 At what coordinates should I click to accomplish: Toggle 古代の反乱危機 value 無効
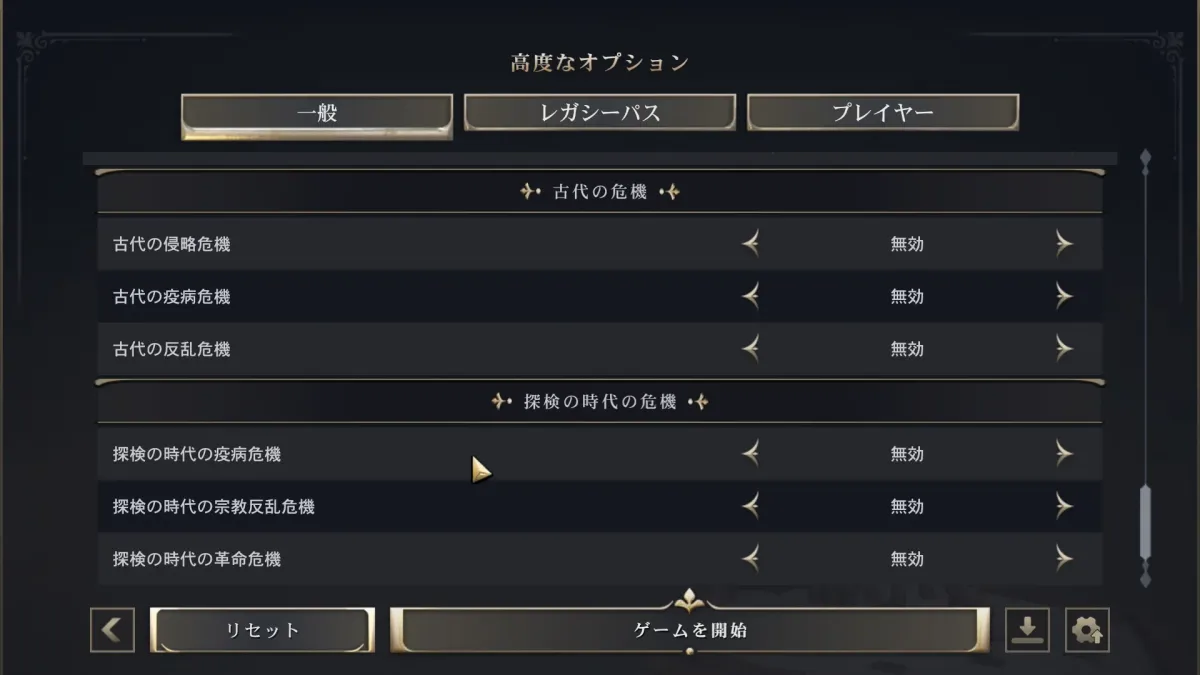(907, 349)
